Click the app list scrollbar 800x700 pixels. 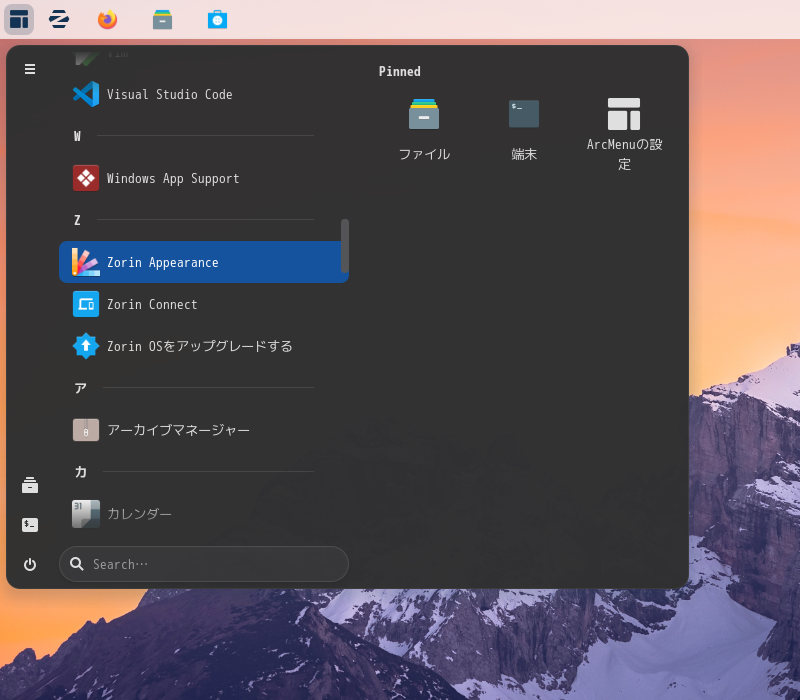point(345,246)
